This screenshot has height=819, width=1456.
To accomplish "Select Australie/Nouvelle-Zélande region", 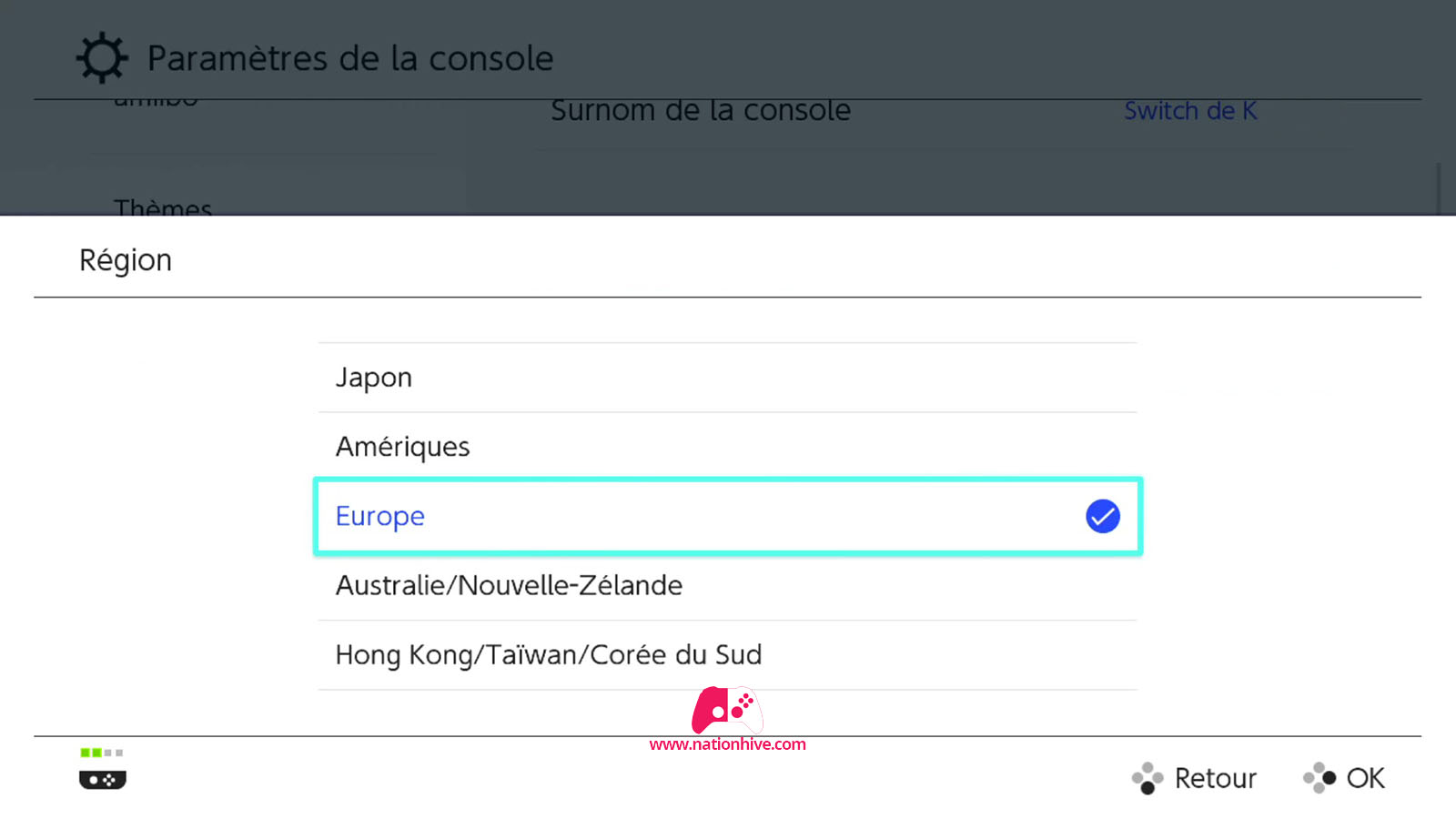I will (x=727, y=585).
